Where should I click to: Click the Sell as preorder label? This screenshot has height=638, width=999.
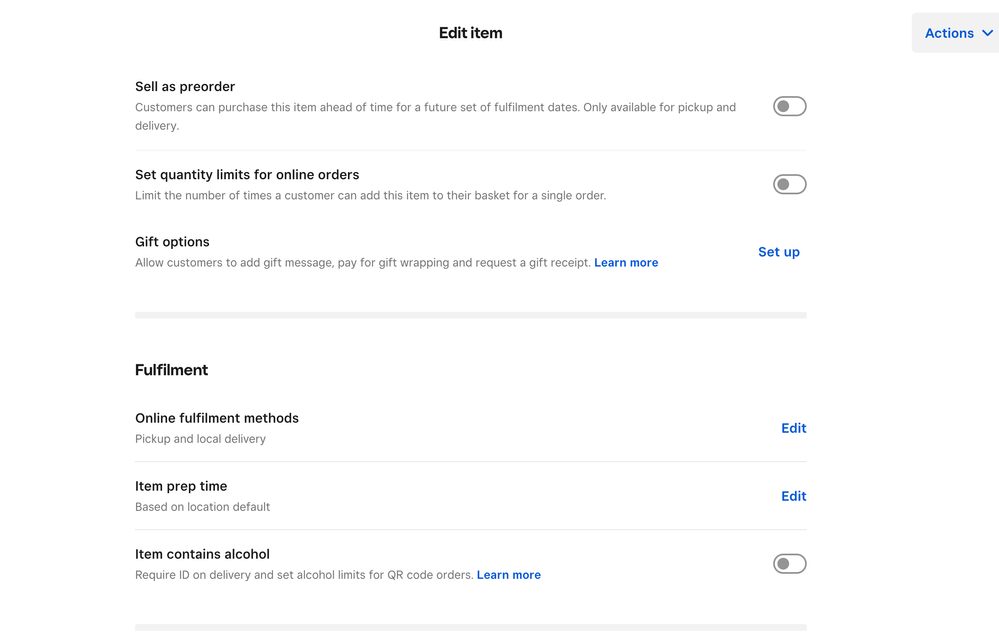pyautogui.click(x=185, y=87)
